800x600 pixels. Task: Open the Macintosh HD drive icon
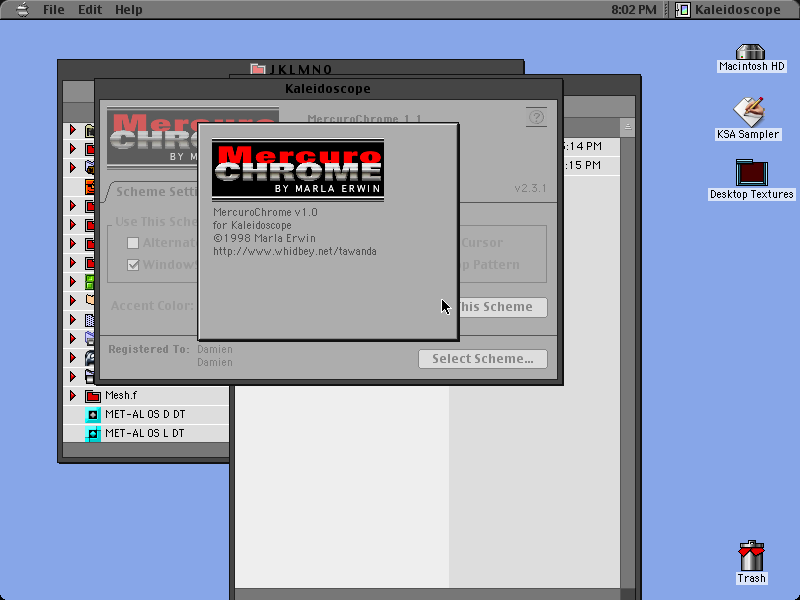click(x=751, y=52)
